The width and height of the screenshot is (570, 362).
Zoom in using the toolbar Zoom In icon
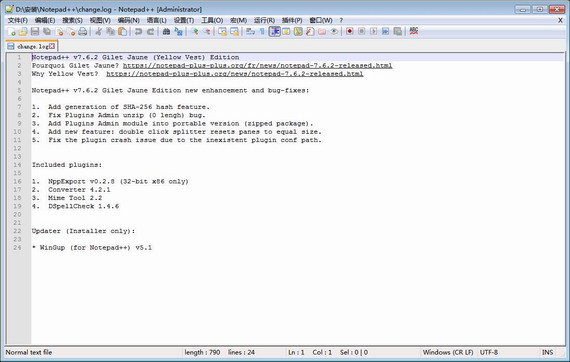click(x=194, y=32)
